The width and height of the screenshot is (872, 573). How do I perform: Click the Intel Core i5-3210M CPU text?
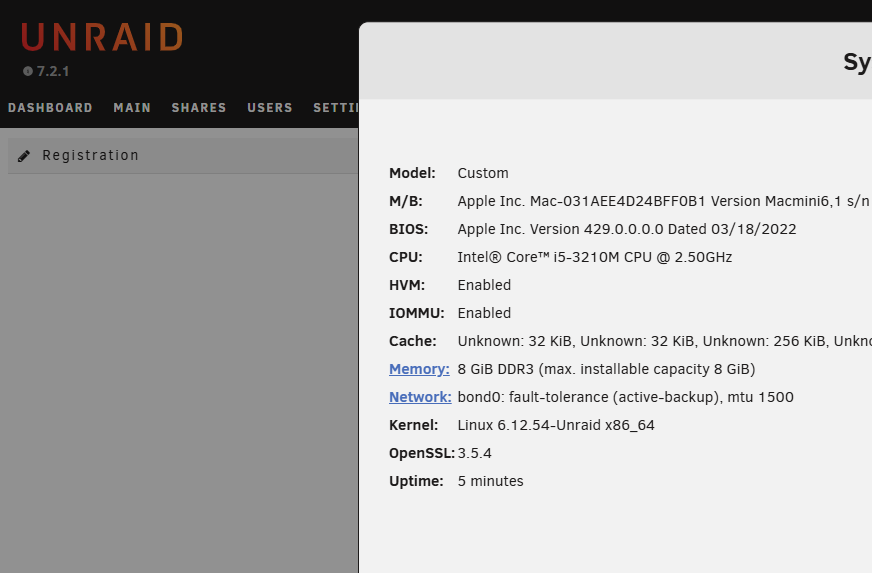(594, 258)
